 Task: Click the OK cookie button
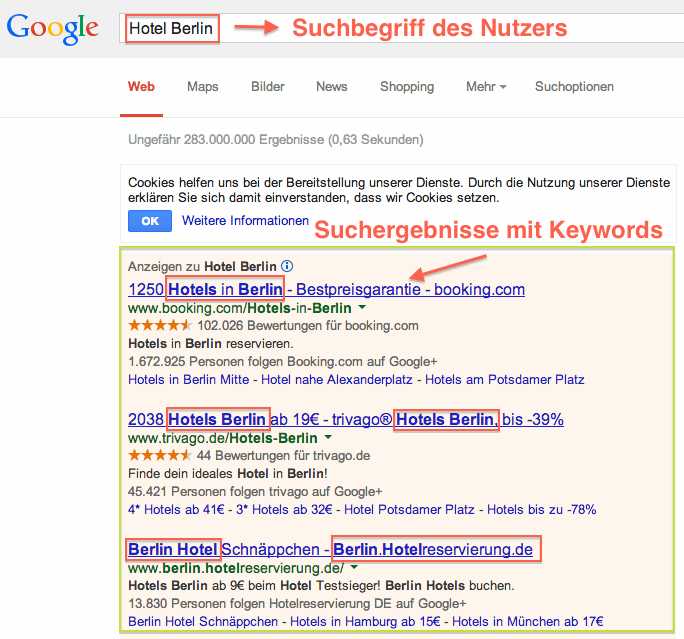(x=150, y=221)
